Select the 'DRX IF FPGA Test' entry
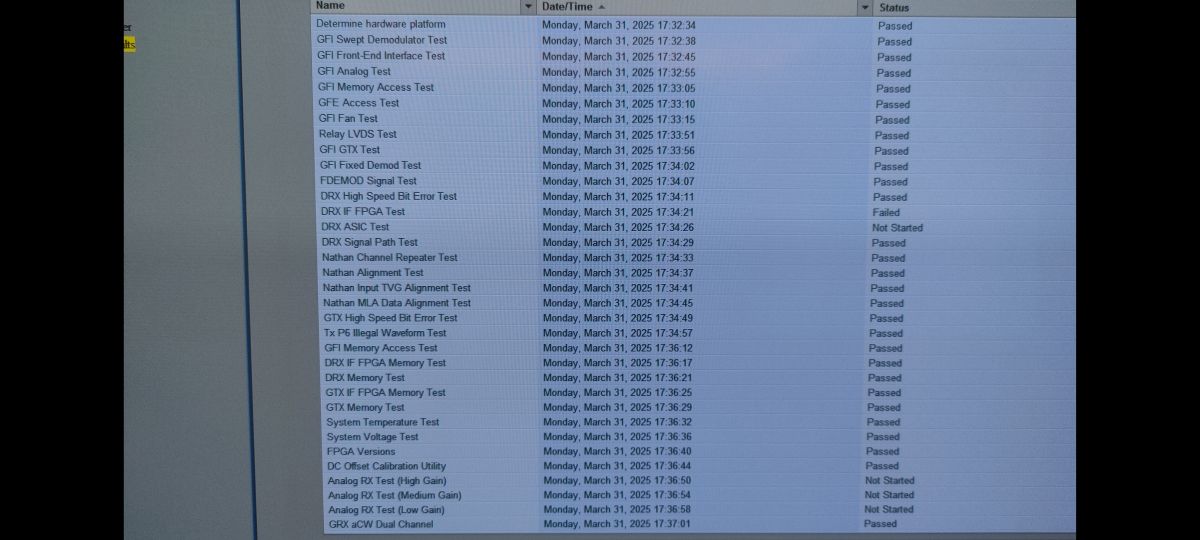Viewport: 1200px width, 540px height. [363, 212]
